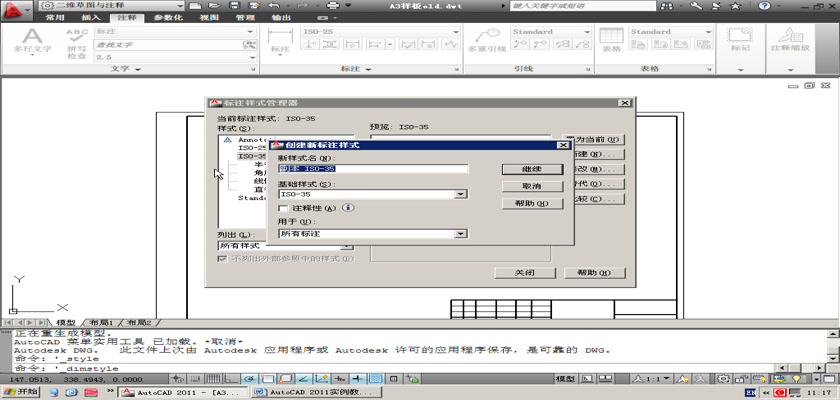Screen dimensions: 840x400
Task: Click the star Favorites icon in title bar
Action: 736,6
